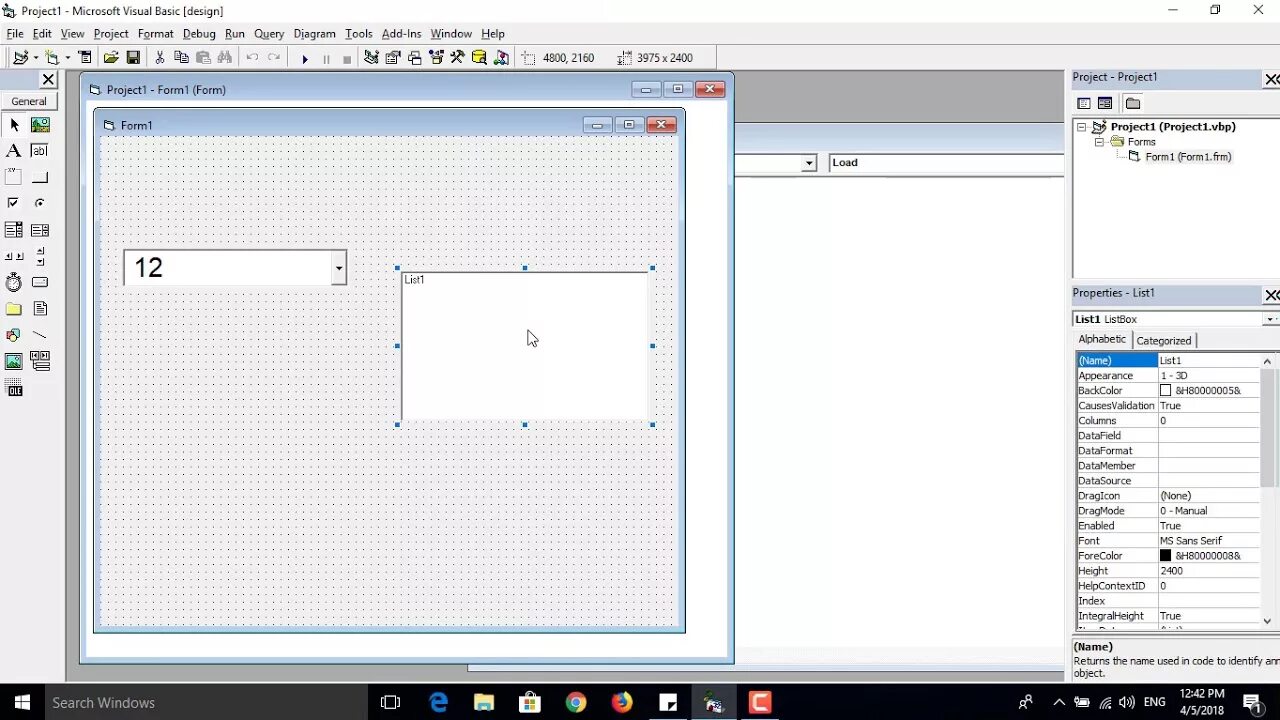Select the Label control tool
Screen dimensions: 1280x720
14,151
